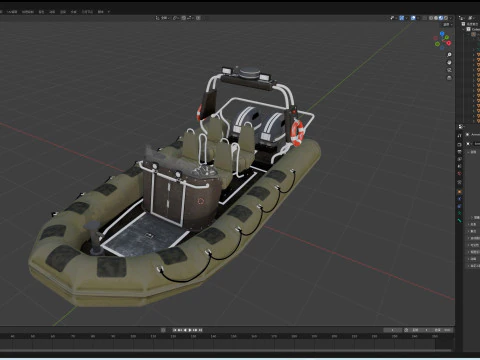Collapse the Collection tree arrow in outliner
480x360 pixels.
point(464,29)
